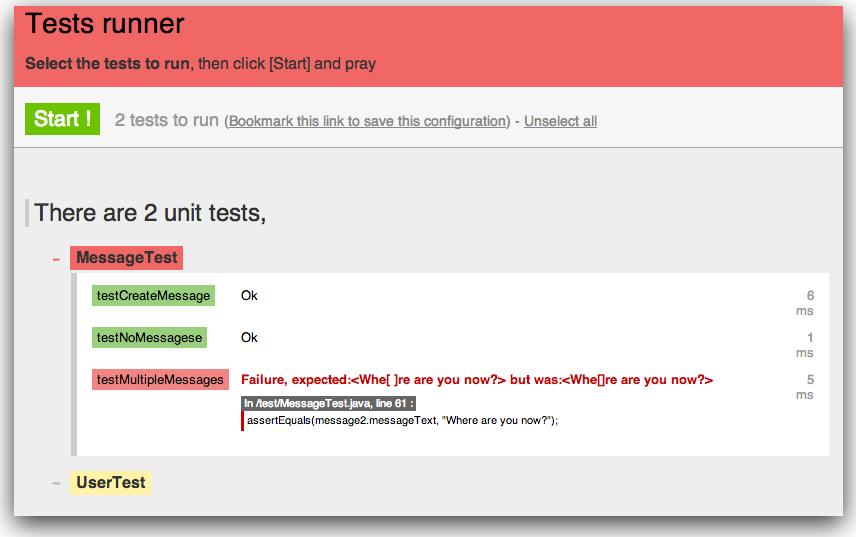Click the red Failure expected message
The width and height of the screenshot is (856, 537).
pos(476,380)
